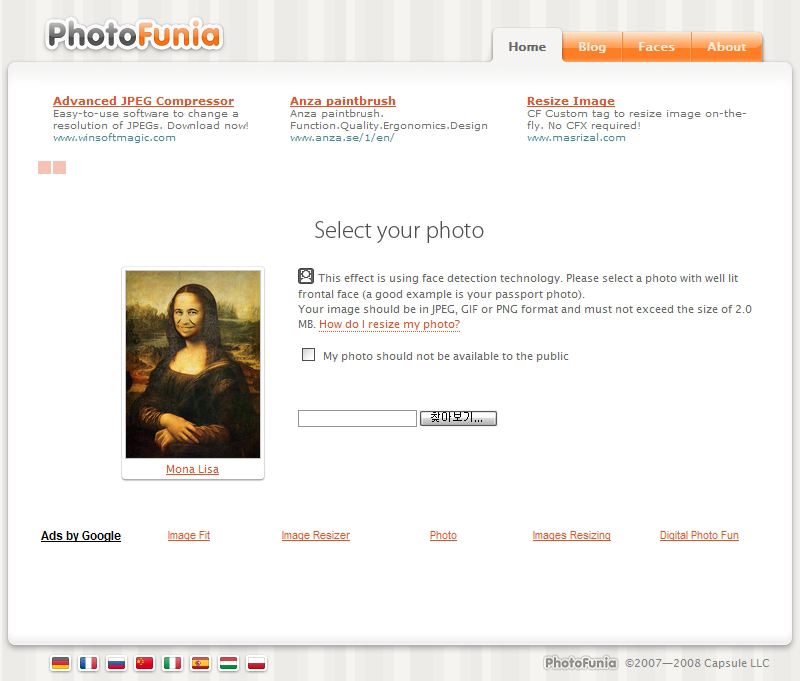Go to the About tab

point(727,47)
